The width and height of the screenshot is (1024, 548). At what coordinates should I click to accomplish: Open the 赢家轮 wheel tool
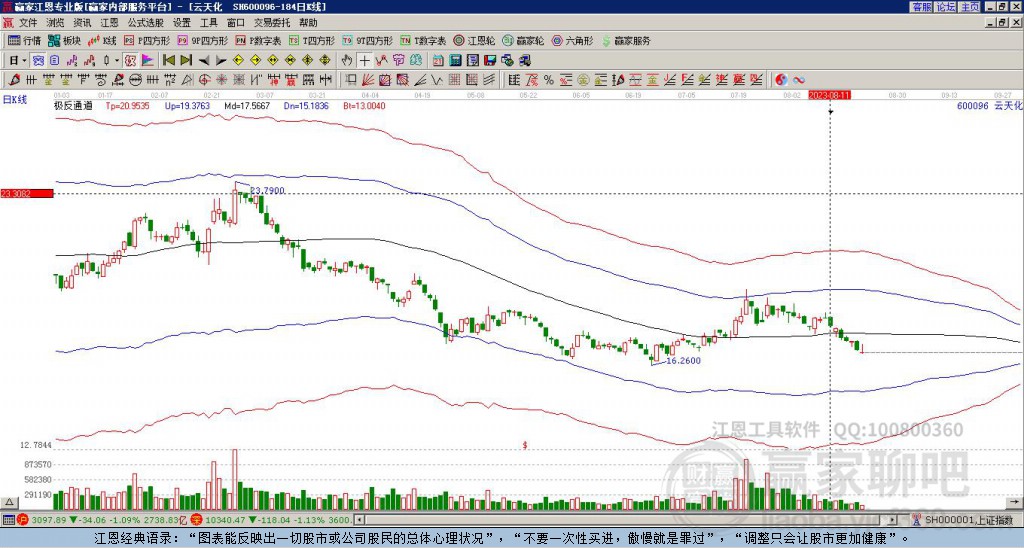(523, 40)
